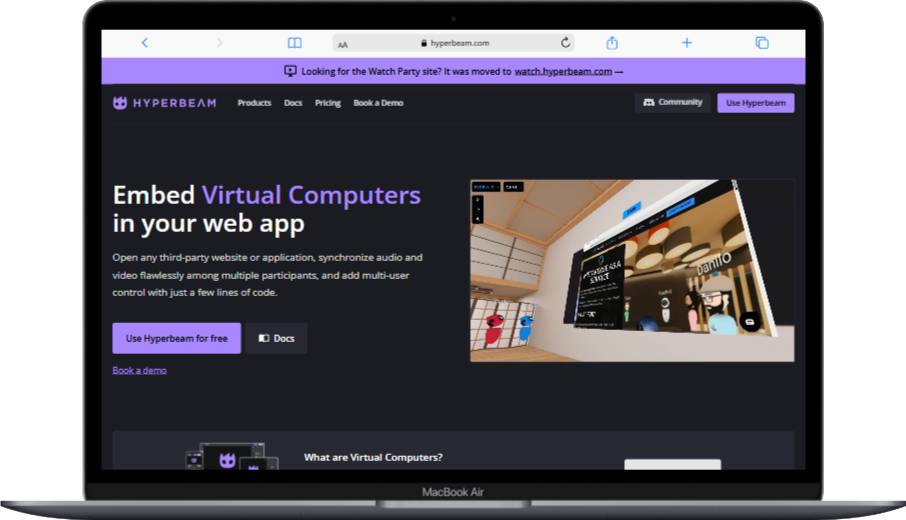Click the 3D virtual room demo image
Screen dimensions: 906x520
(x=632, y=270)
